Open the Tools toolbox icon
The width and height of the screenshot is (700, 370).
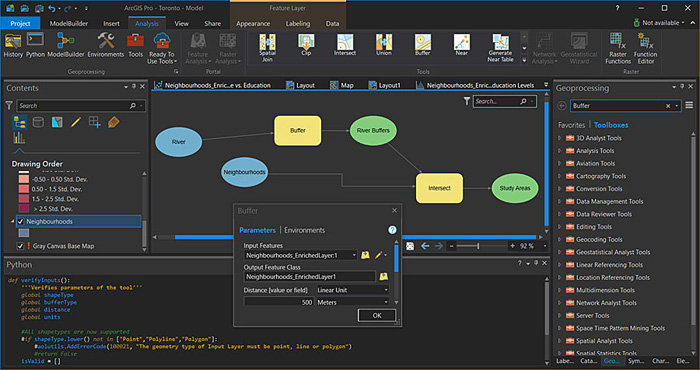point(135,45)
